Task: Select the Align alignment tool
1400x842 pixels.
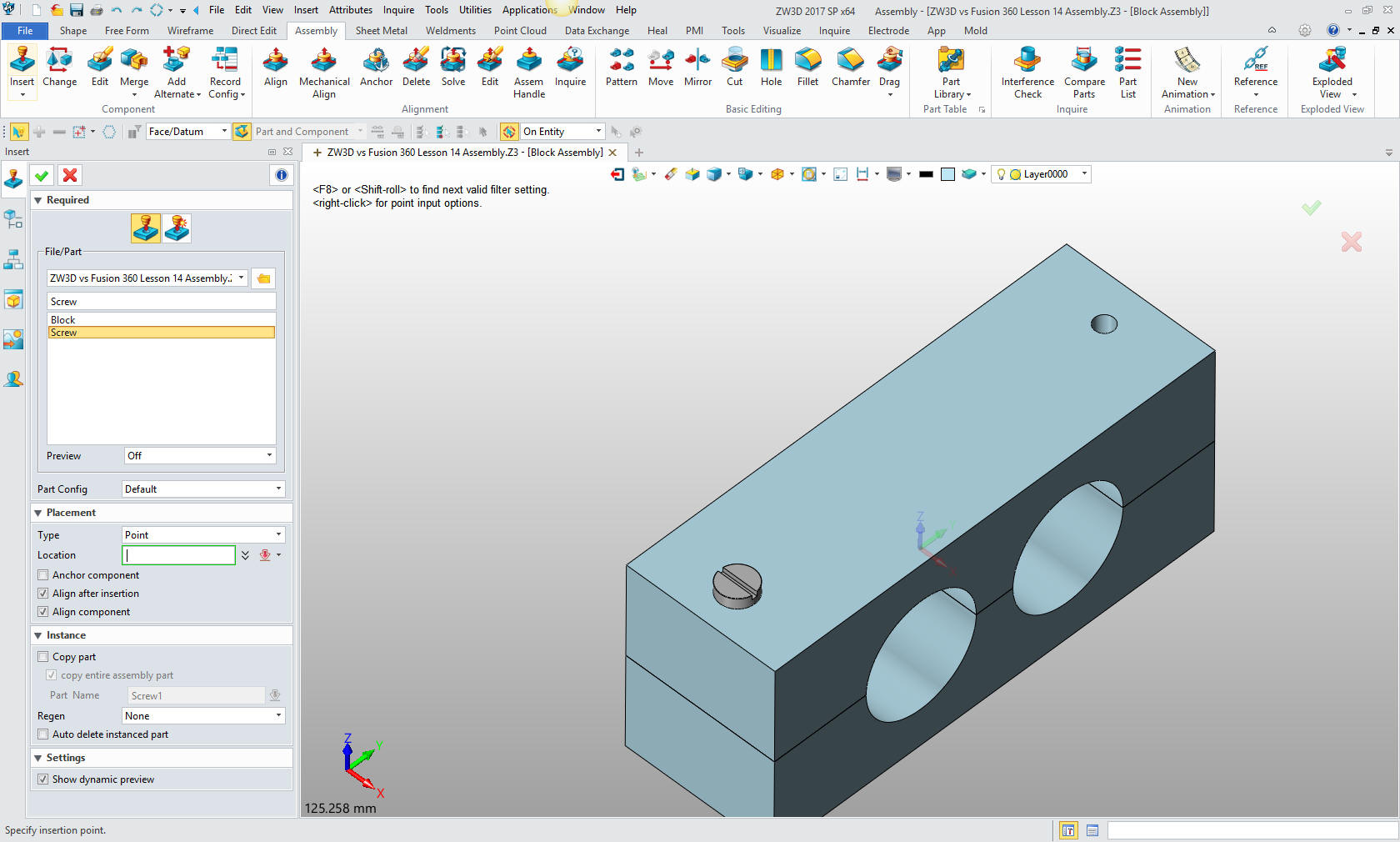Action: pos(275,68)
